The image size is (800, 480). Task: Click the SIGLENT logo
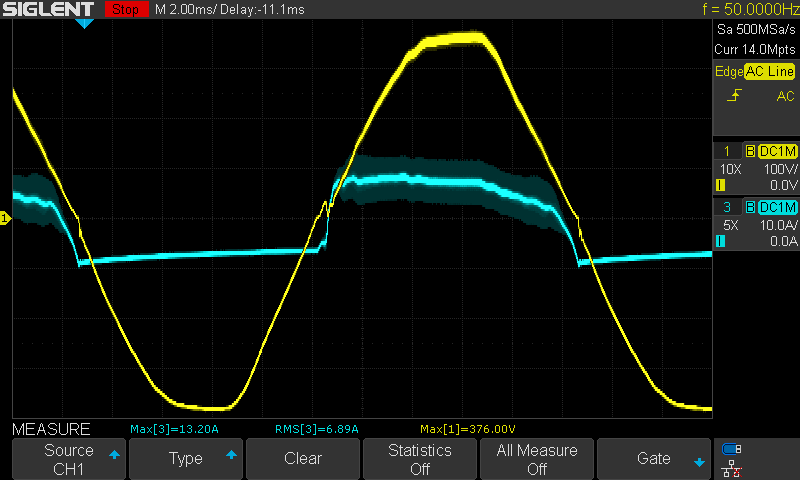[x=48, y=9]
